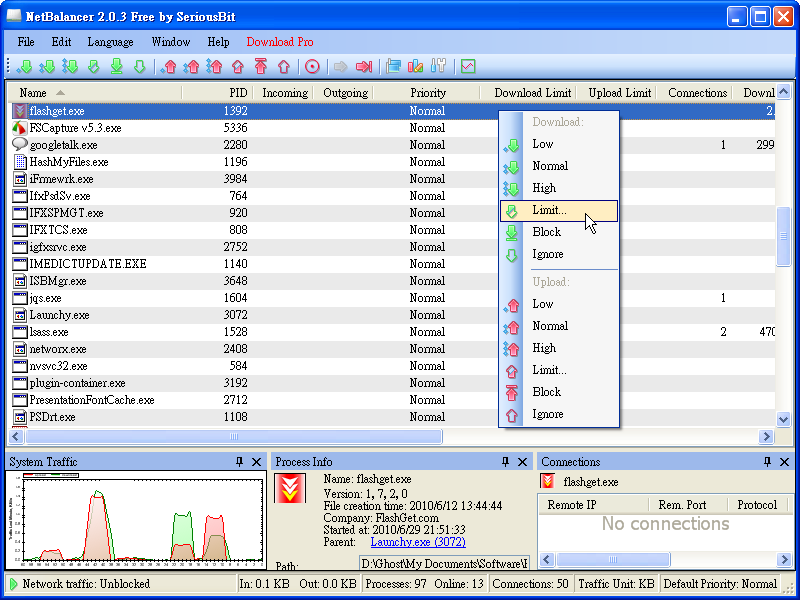Close the Connections panel
The width and height of the screenshot is (800, 600).
tap(785, 462)
